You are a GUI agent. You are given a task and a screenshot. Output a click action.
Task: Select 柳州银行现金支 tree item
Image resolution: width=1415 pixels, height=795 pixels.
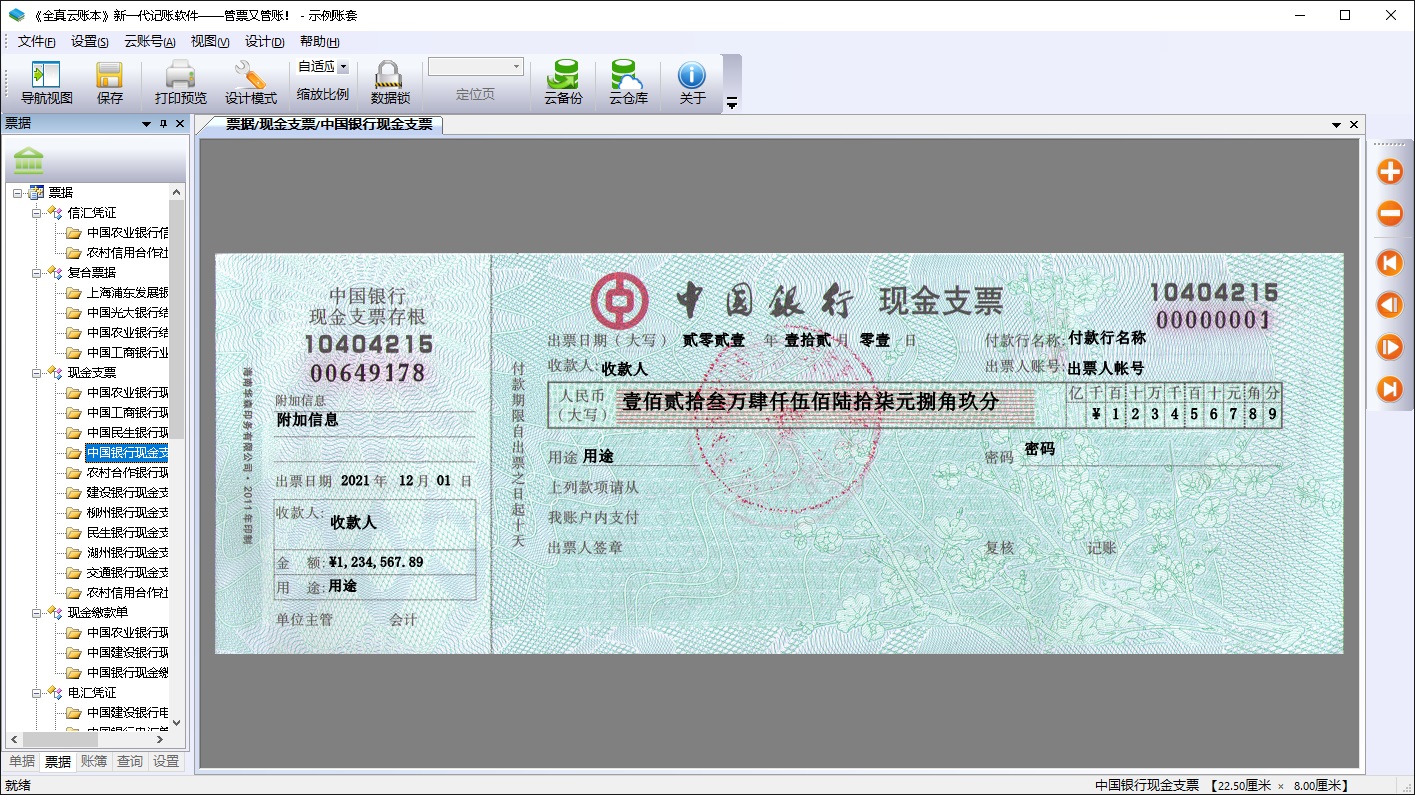pyautogui.click(x=127, y=512)
